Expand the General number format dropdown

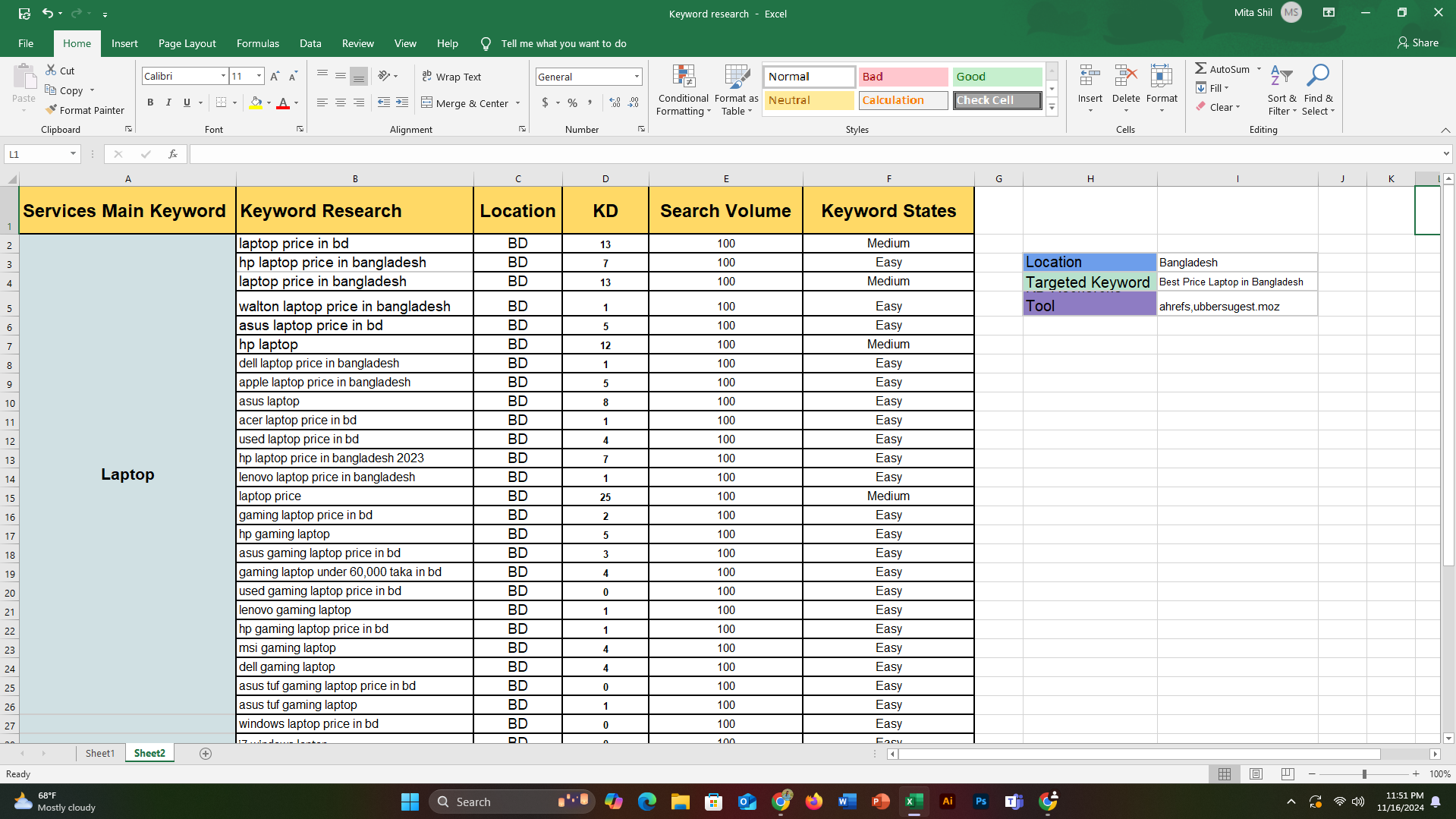636,77
